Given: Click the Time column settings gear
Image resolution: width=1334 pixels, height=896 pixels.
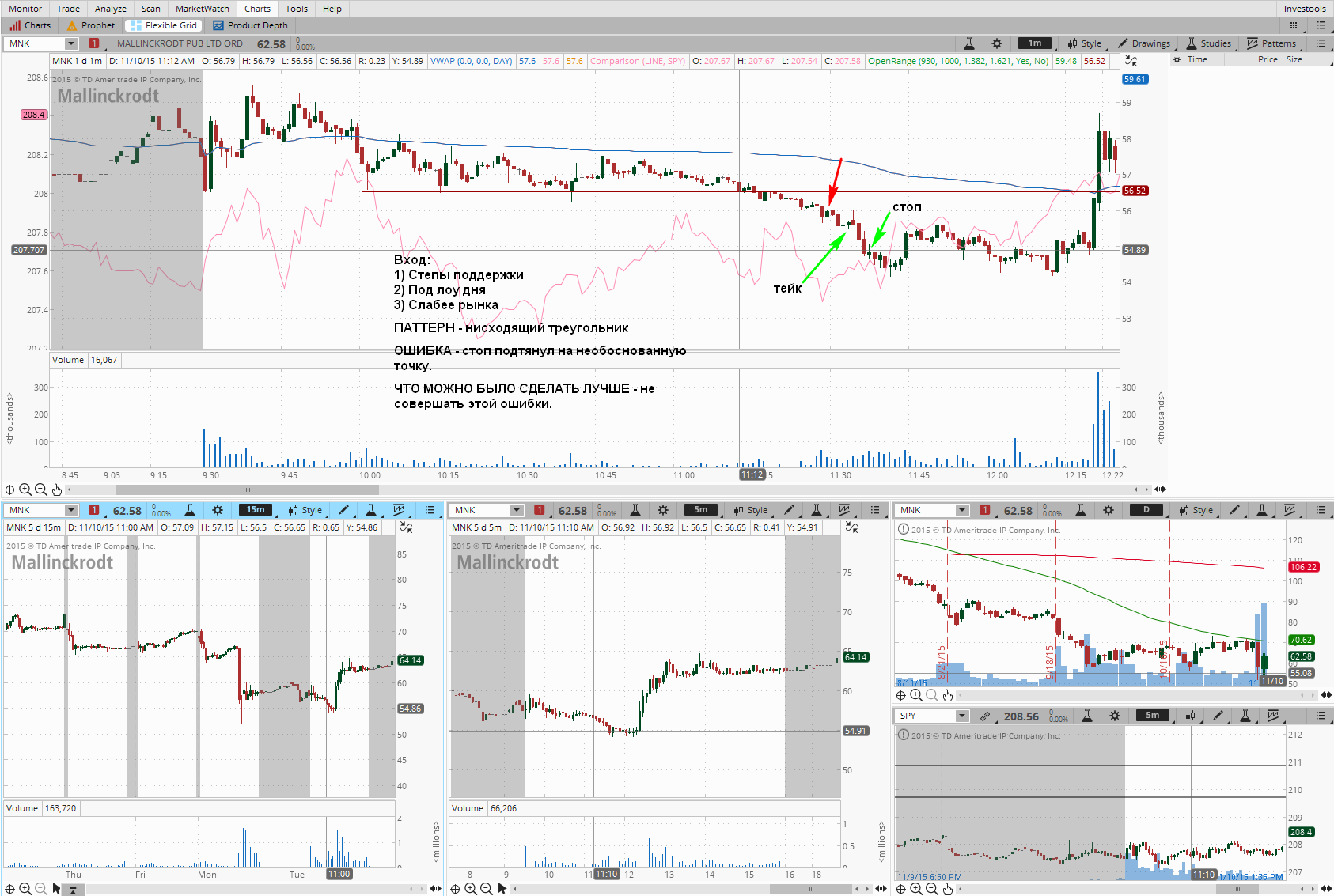Looking at the screenshot, I should (1177, 60).
